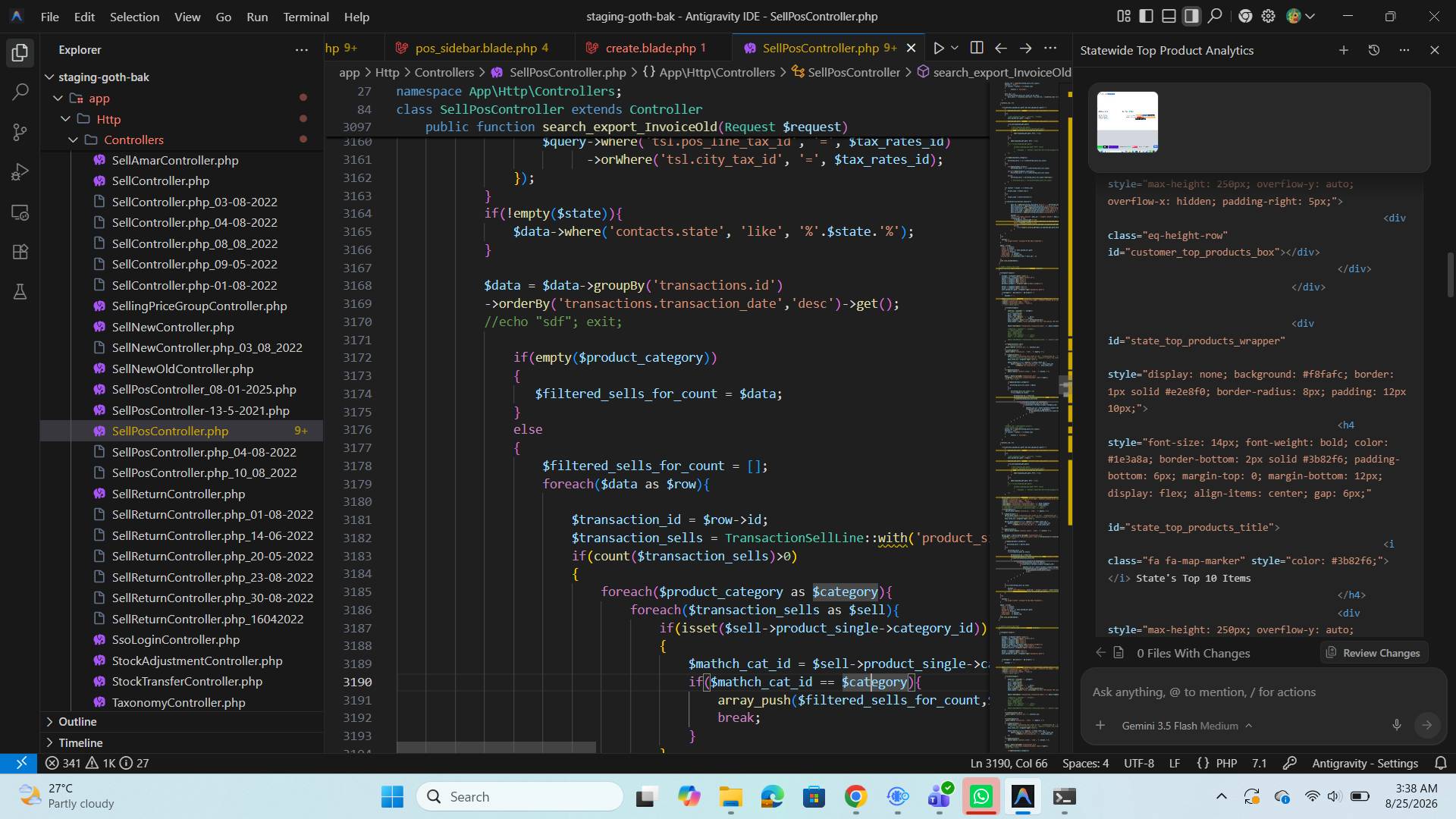Toggle the secondary side bar layout icon
Viewport: 1456px width, 819px height.
click(x=1192, y=16)
